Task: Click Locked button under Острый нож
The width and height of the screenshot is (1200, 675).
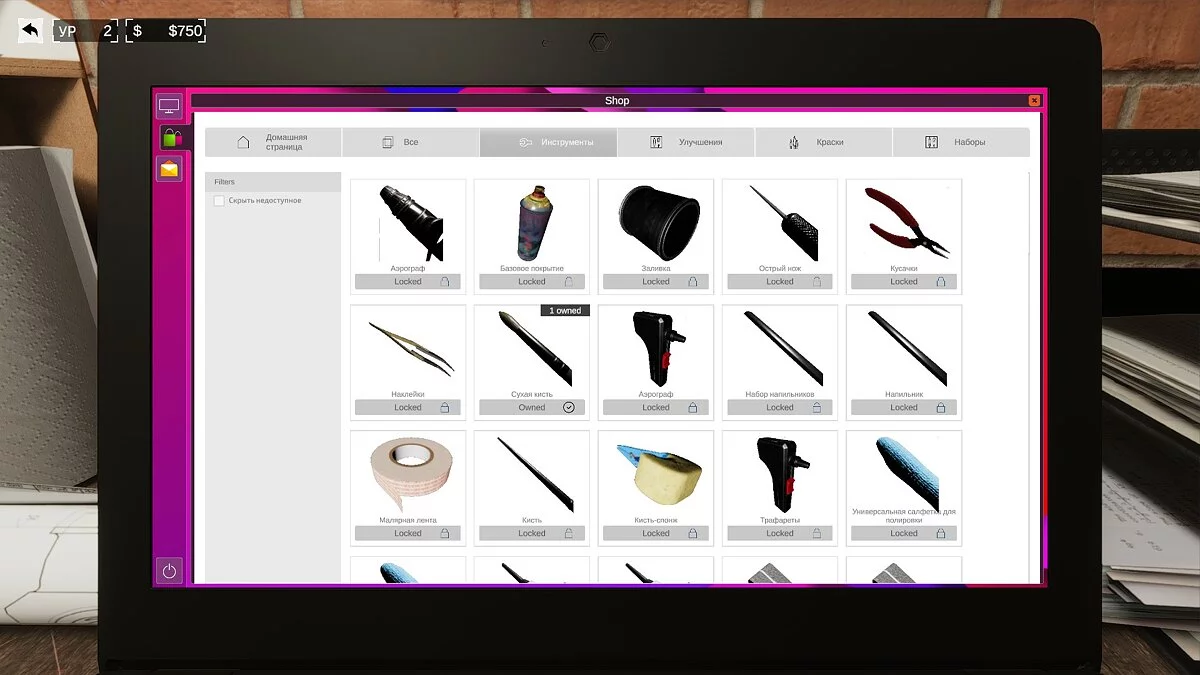Action: 780,282
